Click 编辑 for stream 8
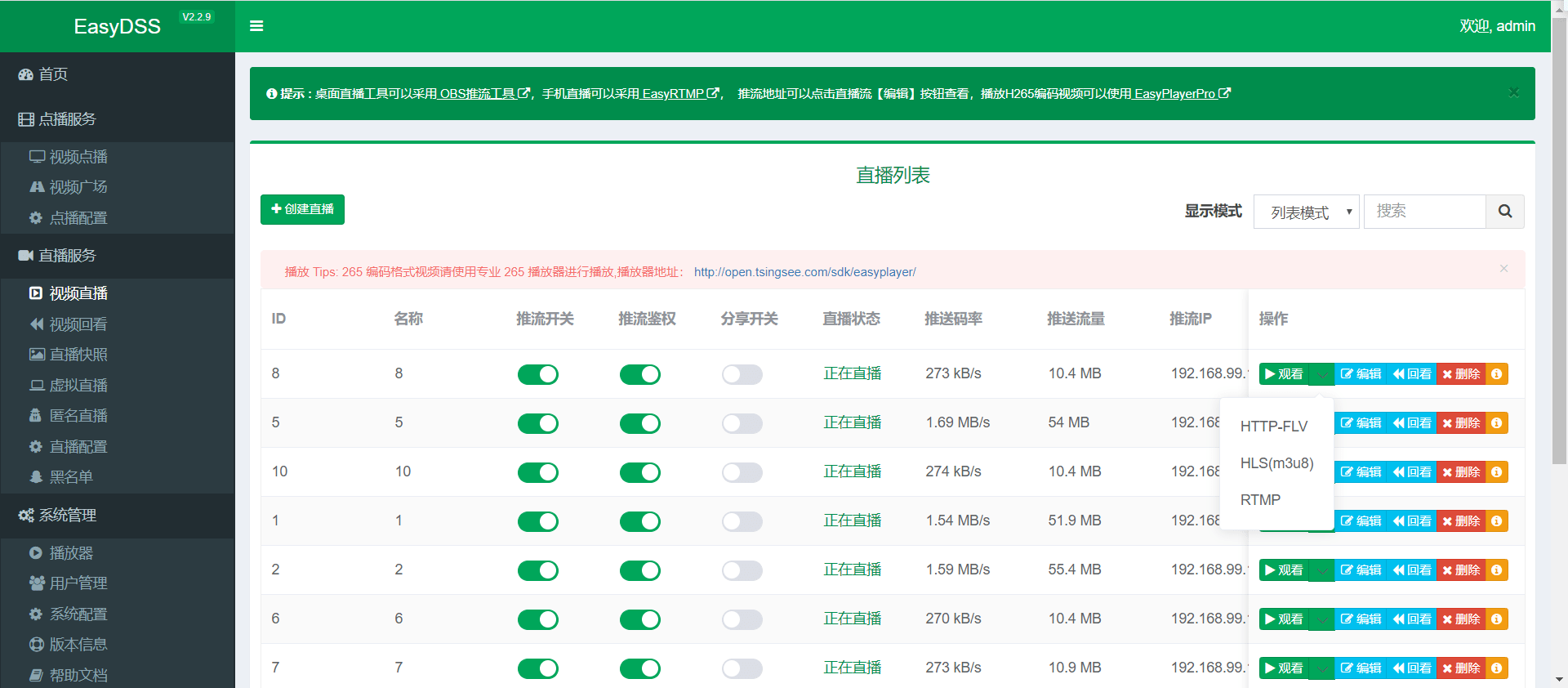The height and width of the screenshot is (688, 1568). point(1361,374)
